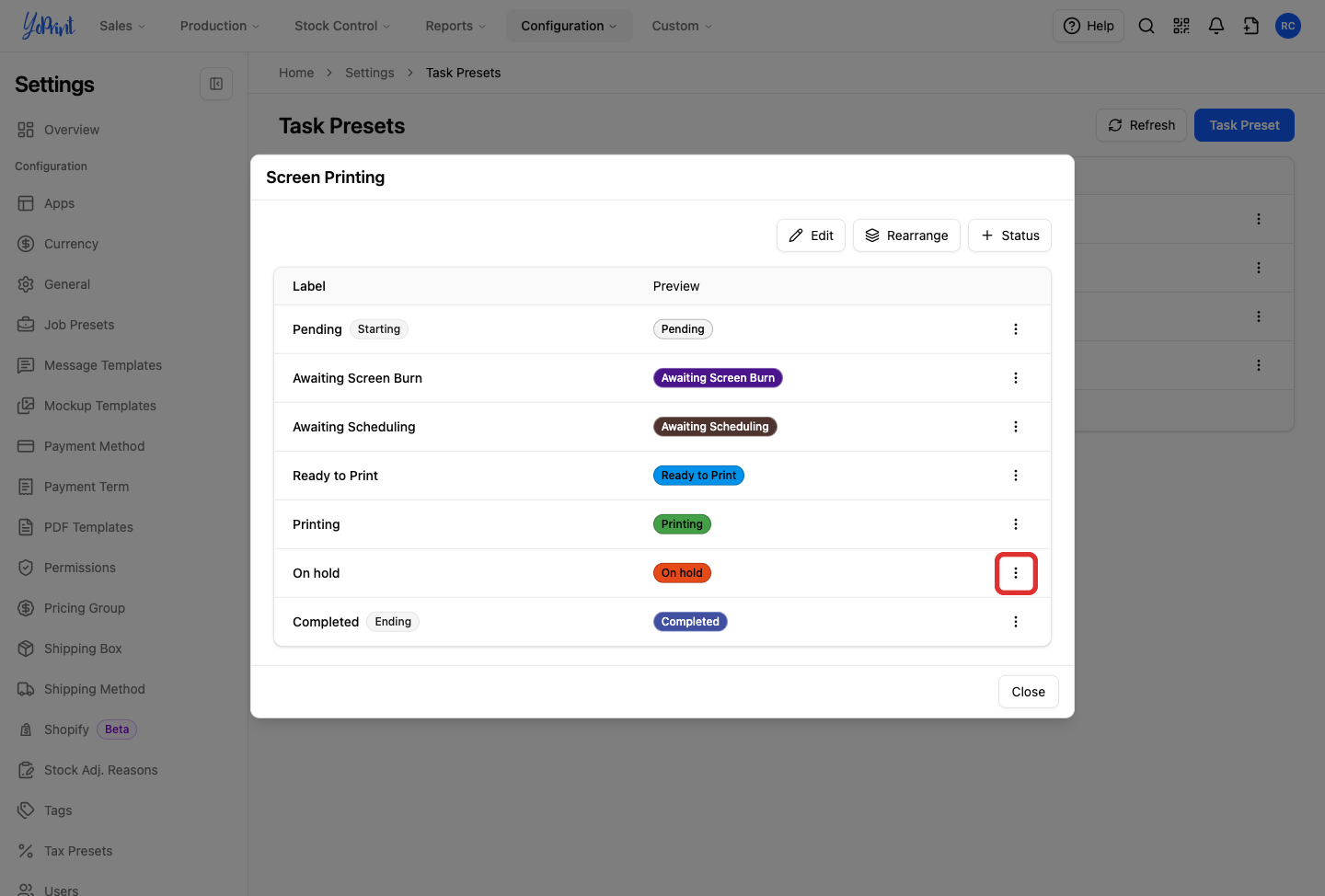The image size is (1325, 896).
Task: Open Permissions settings
Action: 80,568
